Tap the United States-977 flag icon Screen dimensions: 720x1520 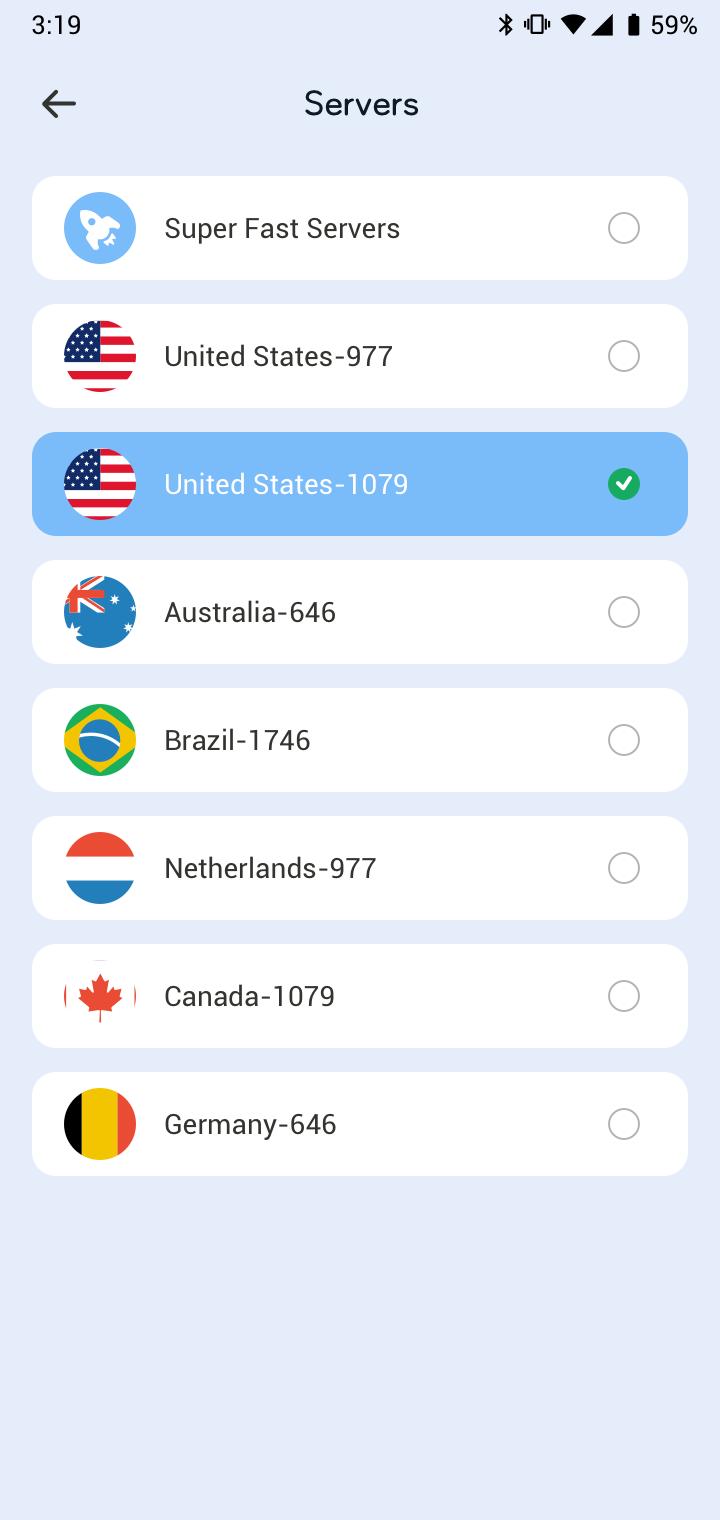[100, 356]
